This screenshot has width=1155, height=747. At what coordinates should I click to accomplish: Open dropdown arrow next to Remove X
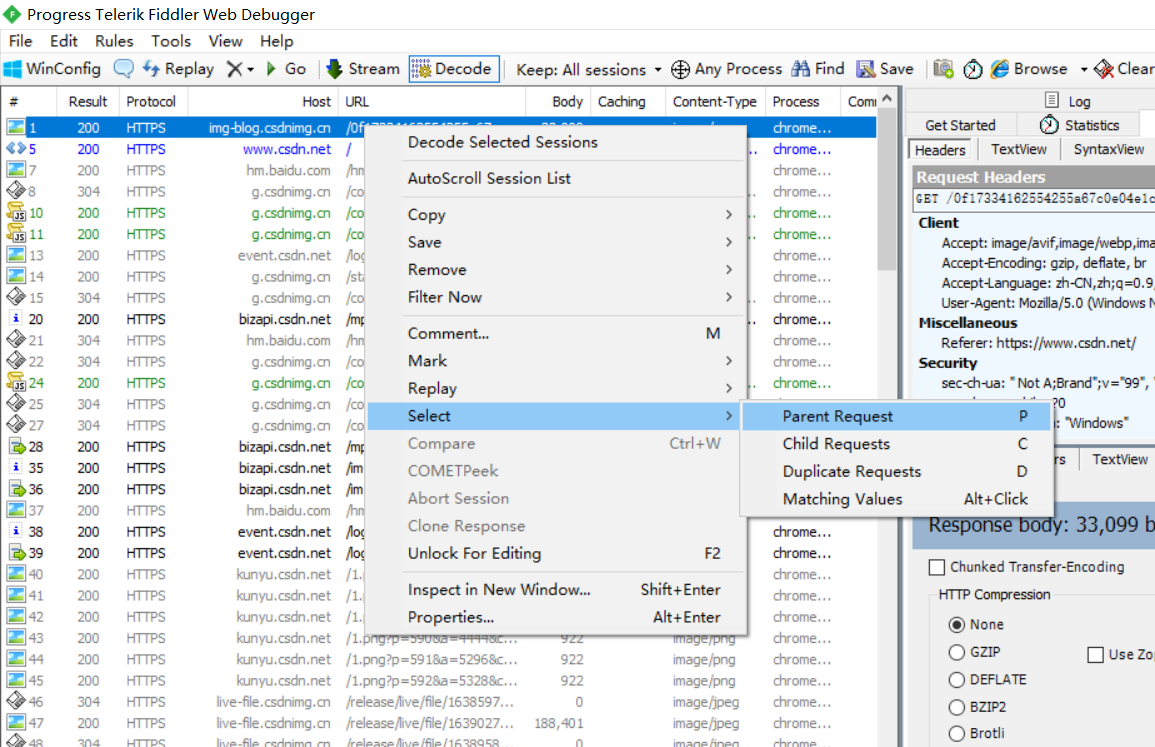(250, 70)
